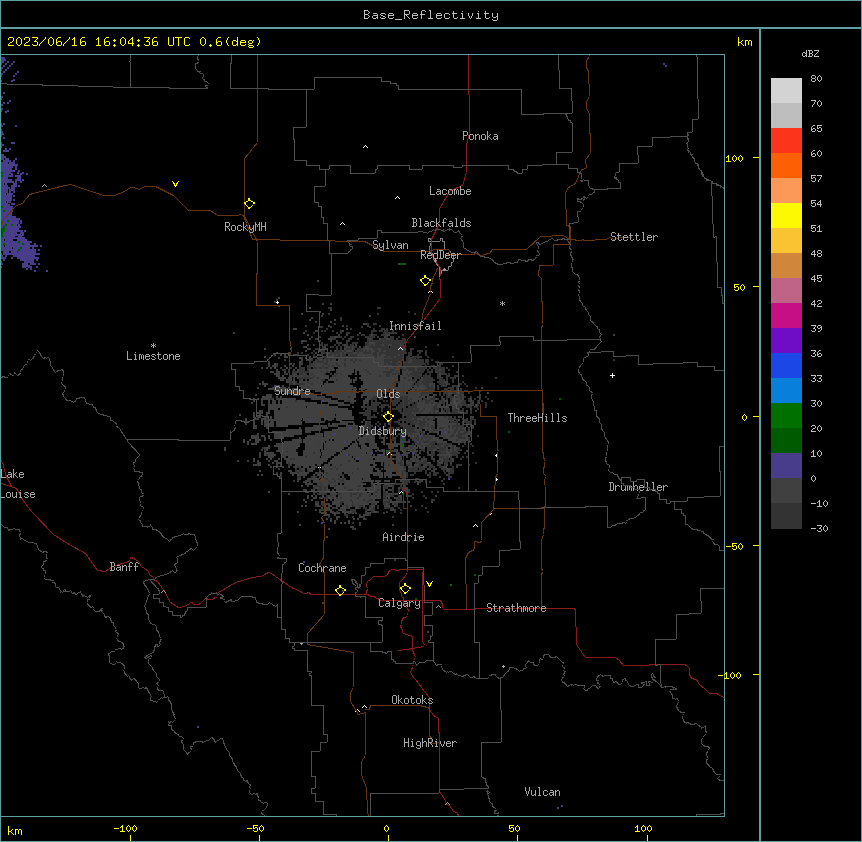The image size is (862, 842).
Task: Click the 65 value in the dBZ legend
Action: point(816,129)
